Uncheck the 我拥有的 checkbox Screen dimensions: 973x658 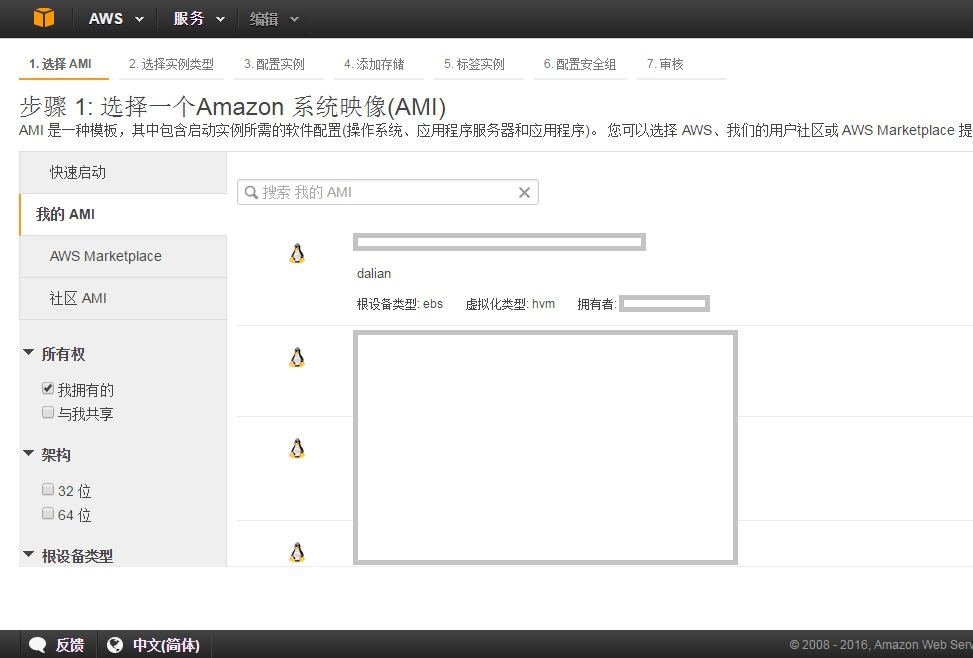(x=48, y=389)
